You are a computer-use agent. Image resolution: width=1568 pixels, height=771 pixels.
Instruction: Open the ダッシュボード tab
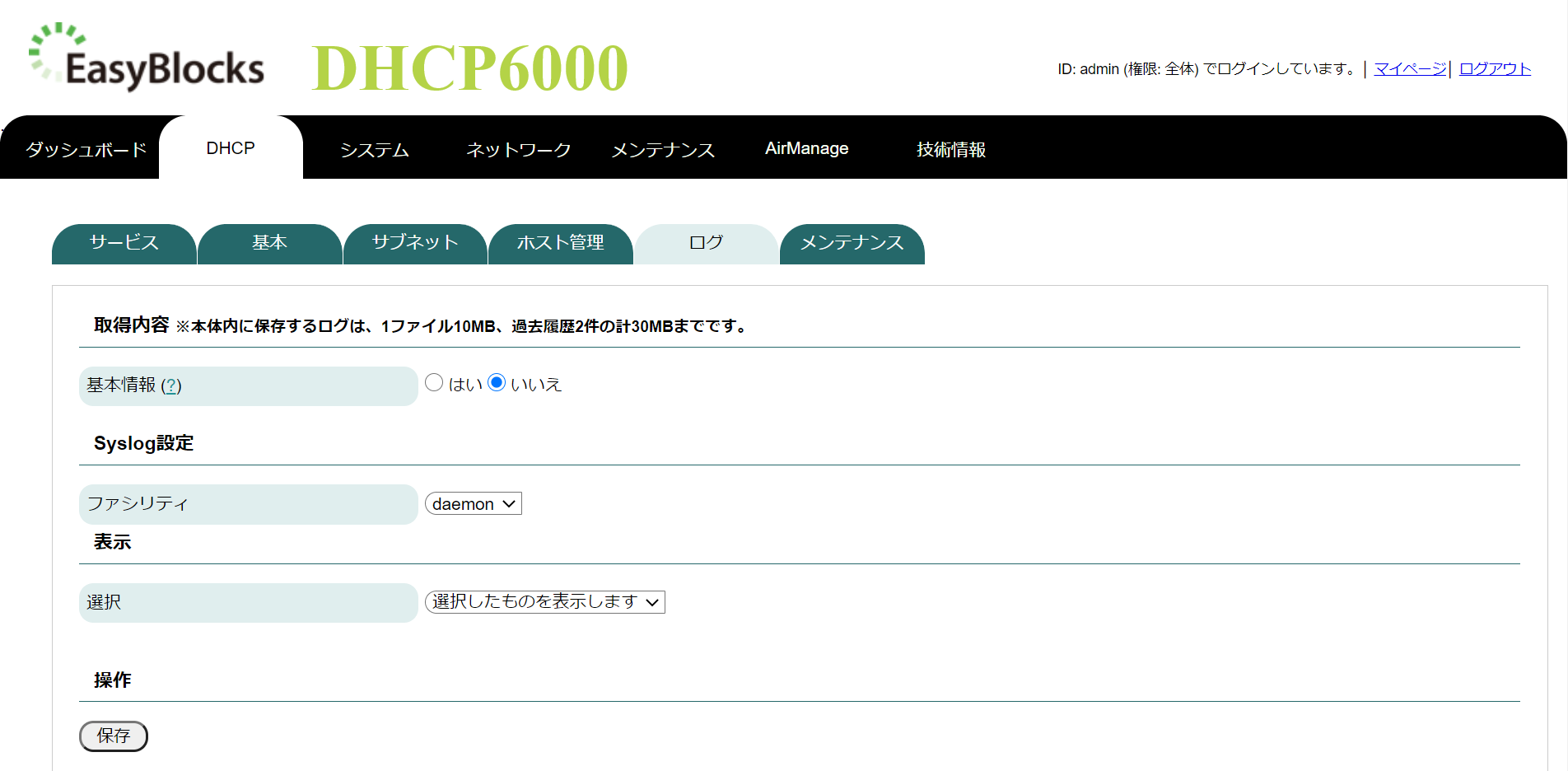(86, 149)
